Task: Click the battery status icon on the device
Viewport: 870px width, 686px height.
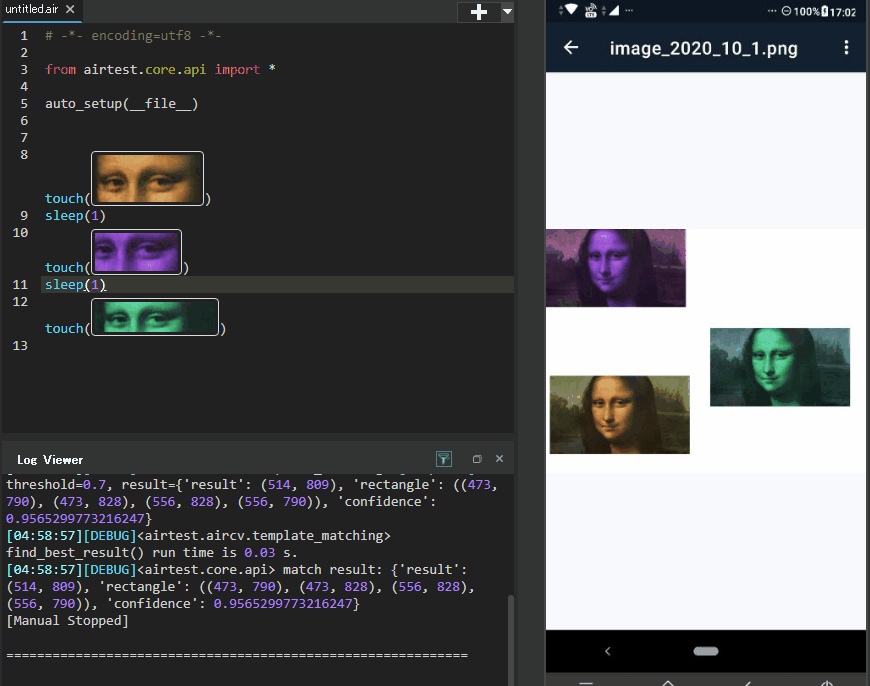Action: tap(824, 10)
